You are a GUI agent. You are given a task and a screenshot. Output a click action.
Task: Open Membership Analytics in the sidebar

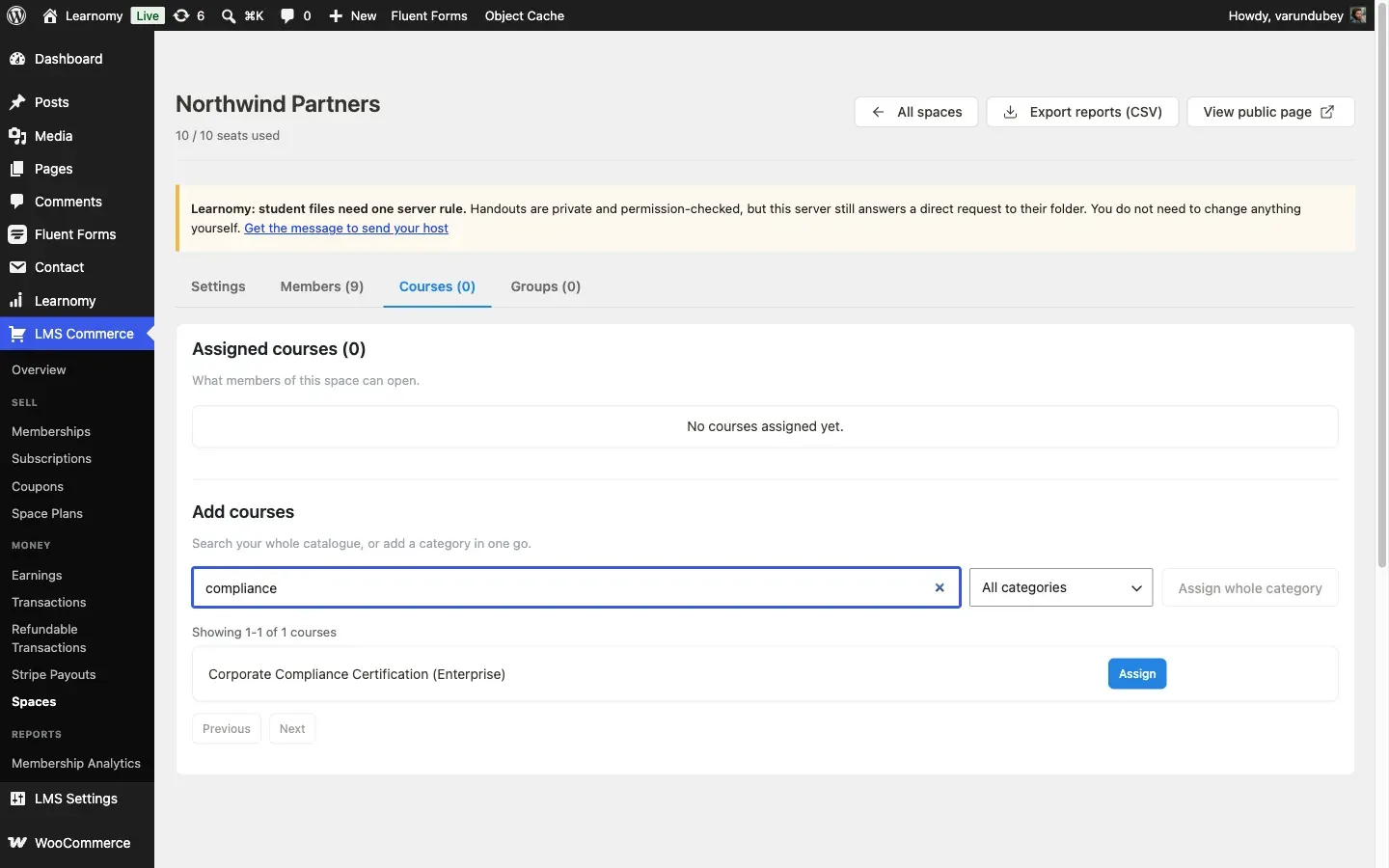point(76,763)
